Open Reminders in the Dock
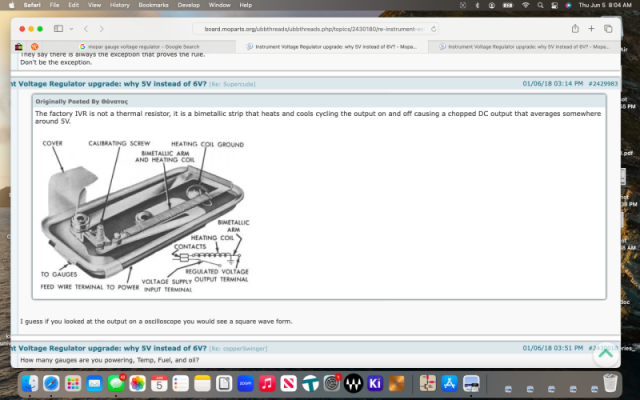 point(181,384)
